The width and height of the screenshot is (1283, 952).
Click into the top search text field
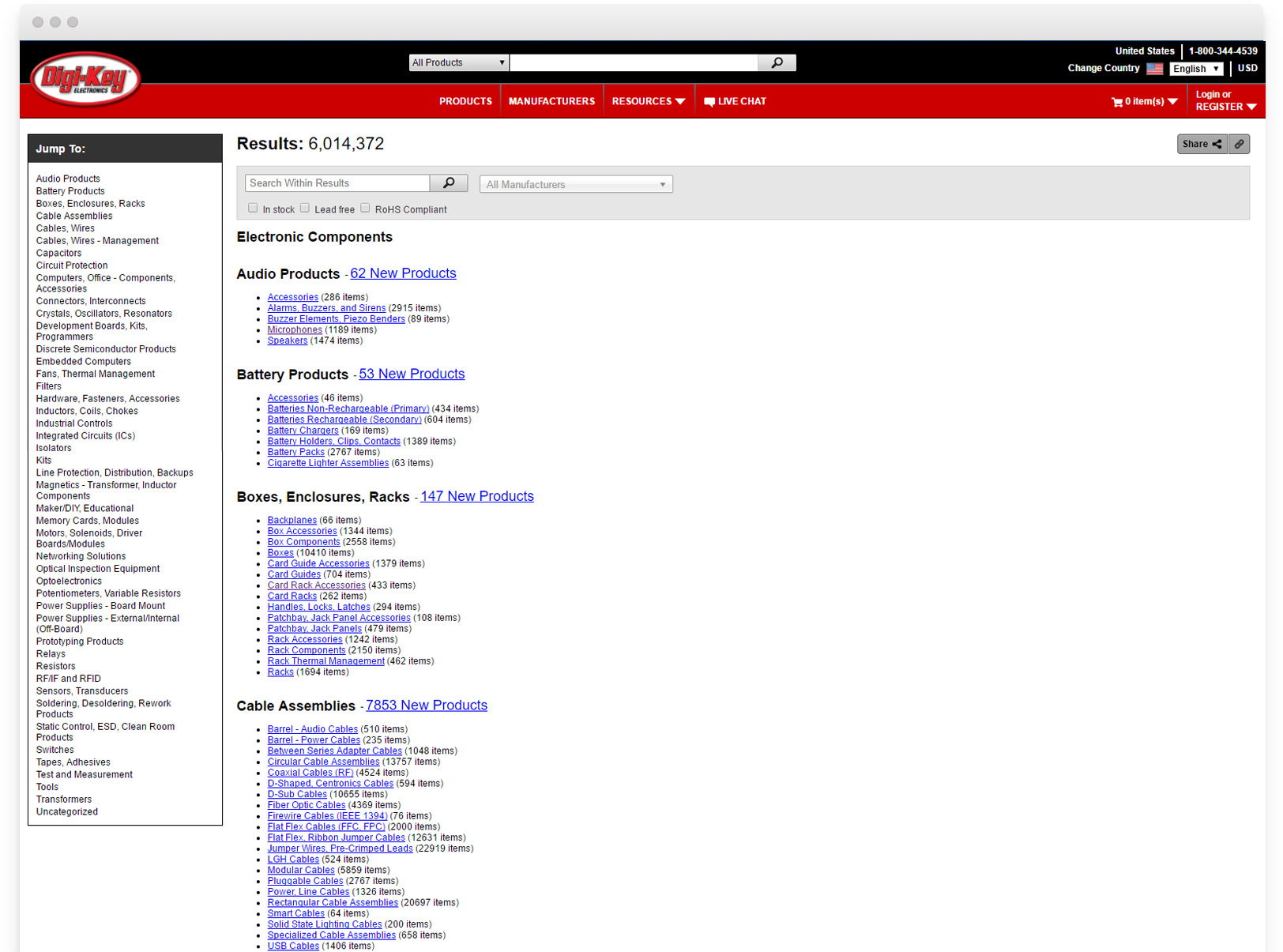pos(634,62)
